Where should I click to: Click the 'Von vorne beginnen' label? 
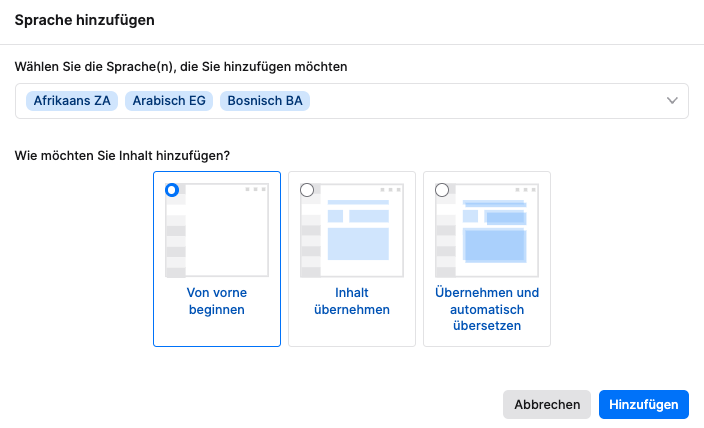point(217,301)
